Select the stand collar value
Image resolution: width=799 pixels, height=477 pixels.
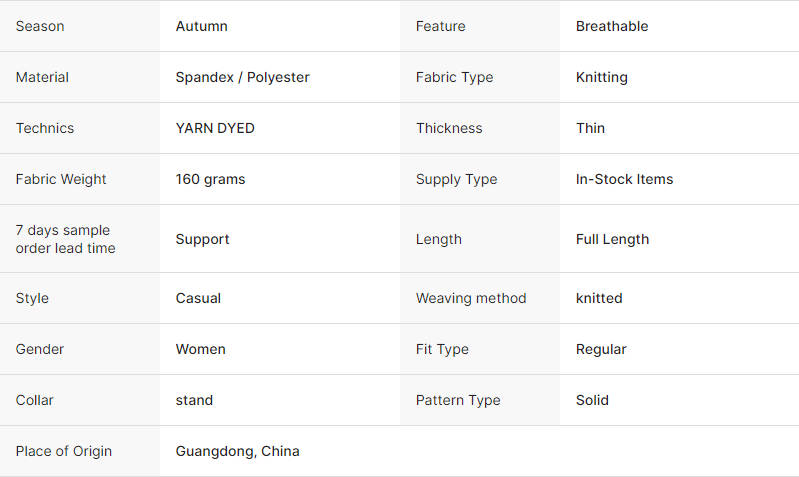(194, 400)
